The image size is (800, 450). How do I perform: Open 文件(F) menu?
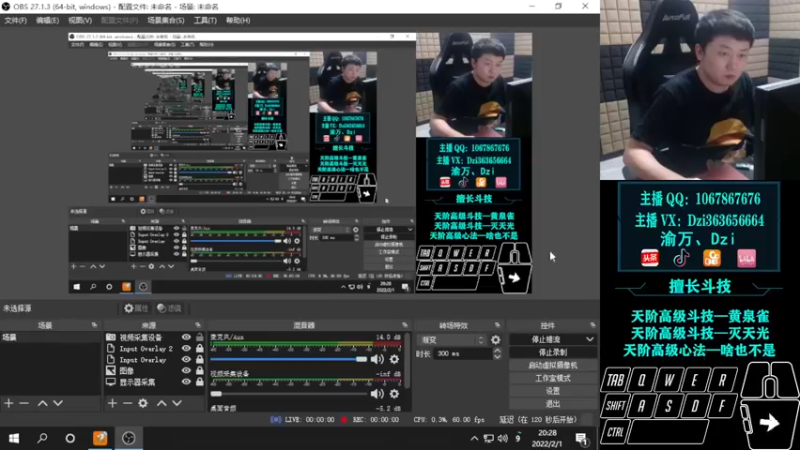click(15, 20)
